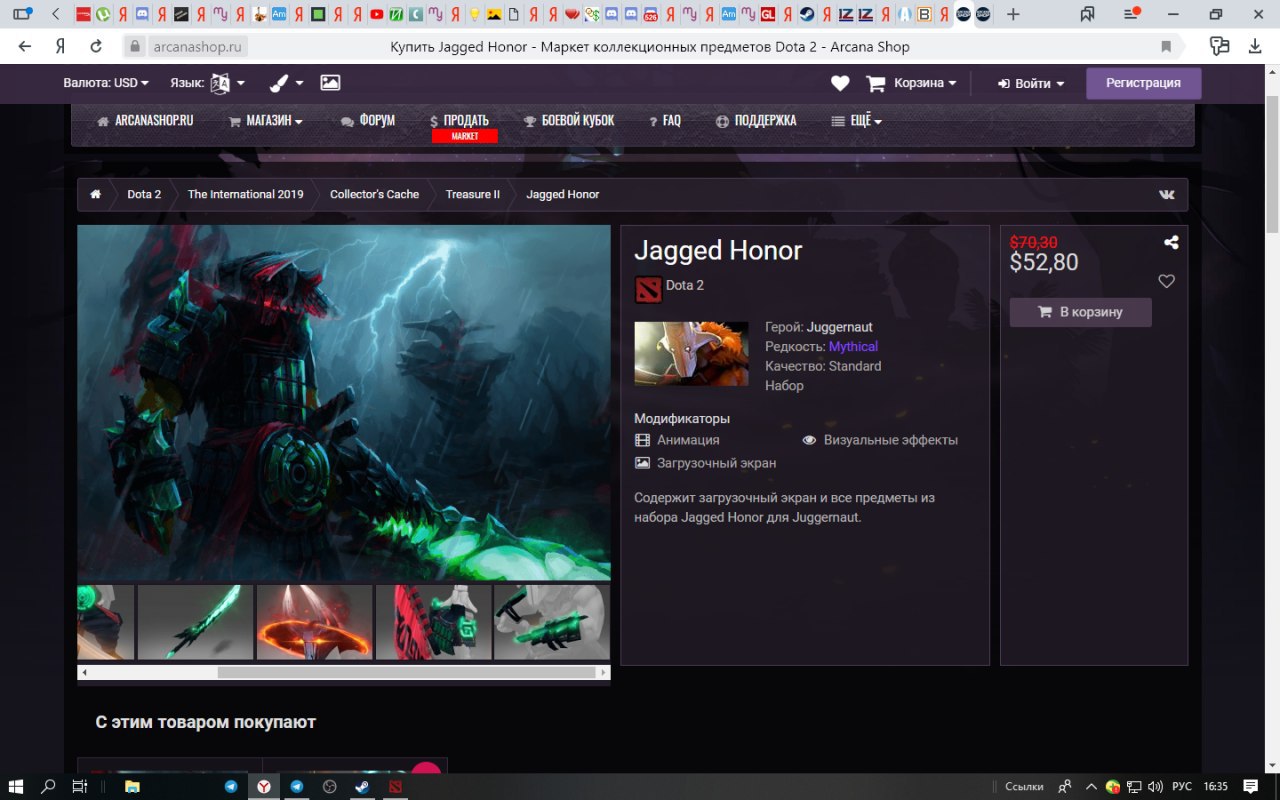Follow the Treasure II breadcrumb

coord(472,195)
